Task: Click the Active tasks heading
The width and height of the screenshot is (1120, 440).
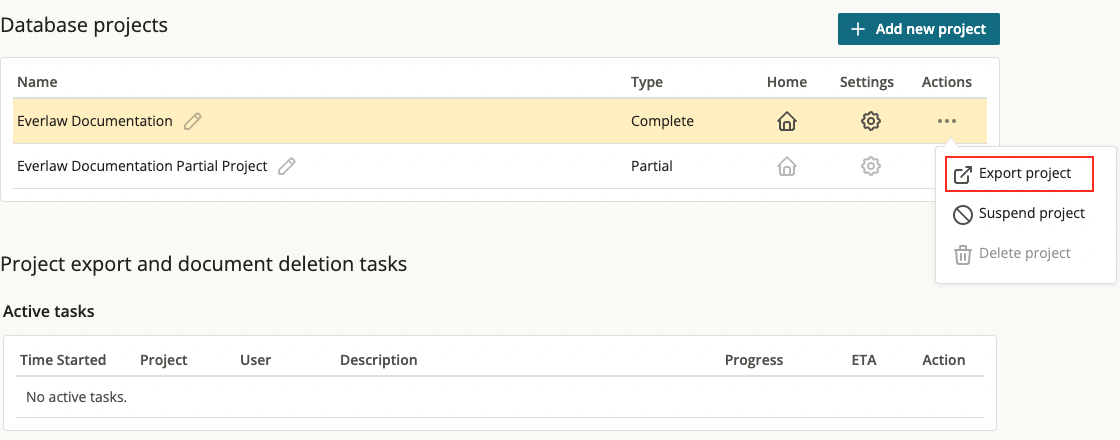Action: (x=49, y=311)
